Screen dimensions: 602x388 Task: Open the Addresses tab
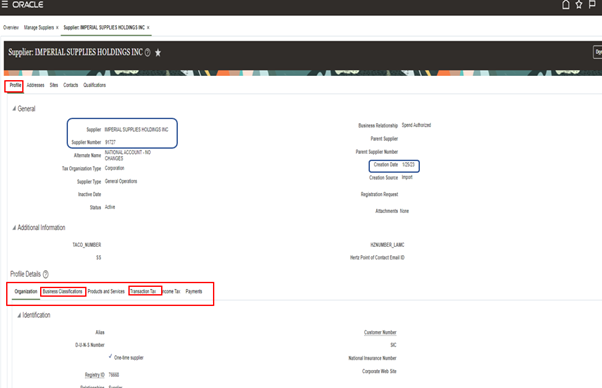(36, 85)
